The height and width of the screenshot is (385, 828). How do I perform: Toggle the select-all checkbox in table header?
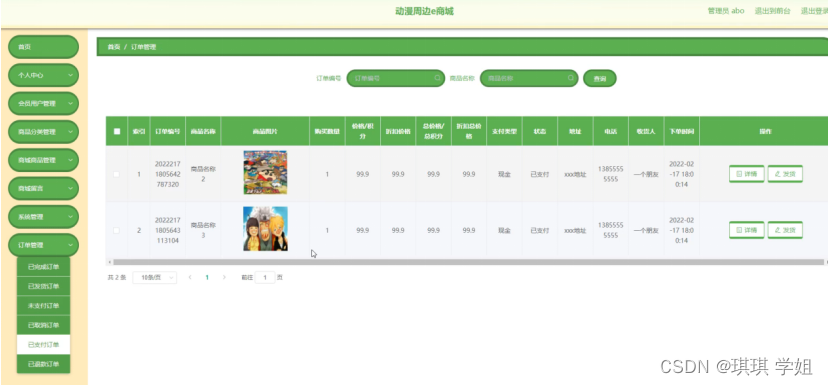pos(117,132)
